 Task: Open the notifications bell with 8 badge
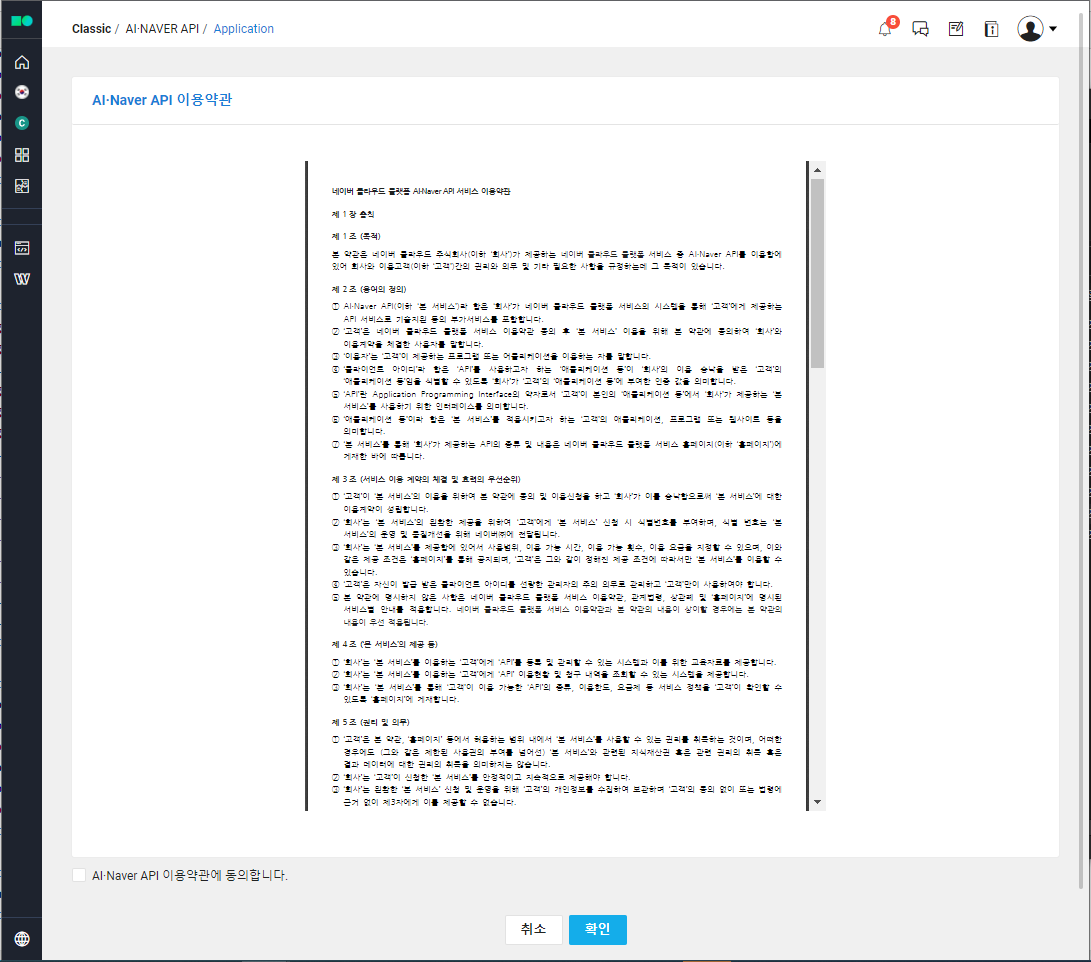(886, 27)
